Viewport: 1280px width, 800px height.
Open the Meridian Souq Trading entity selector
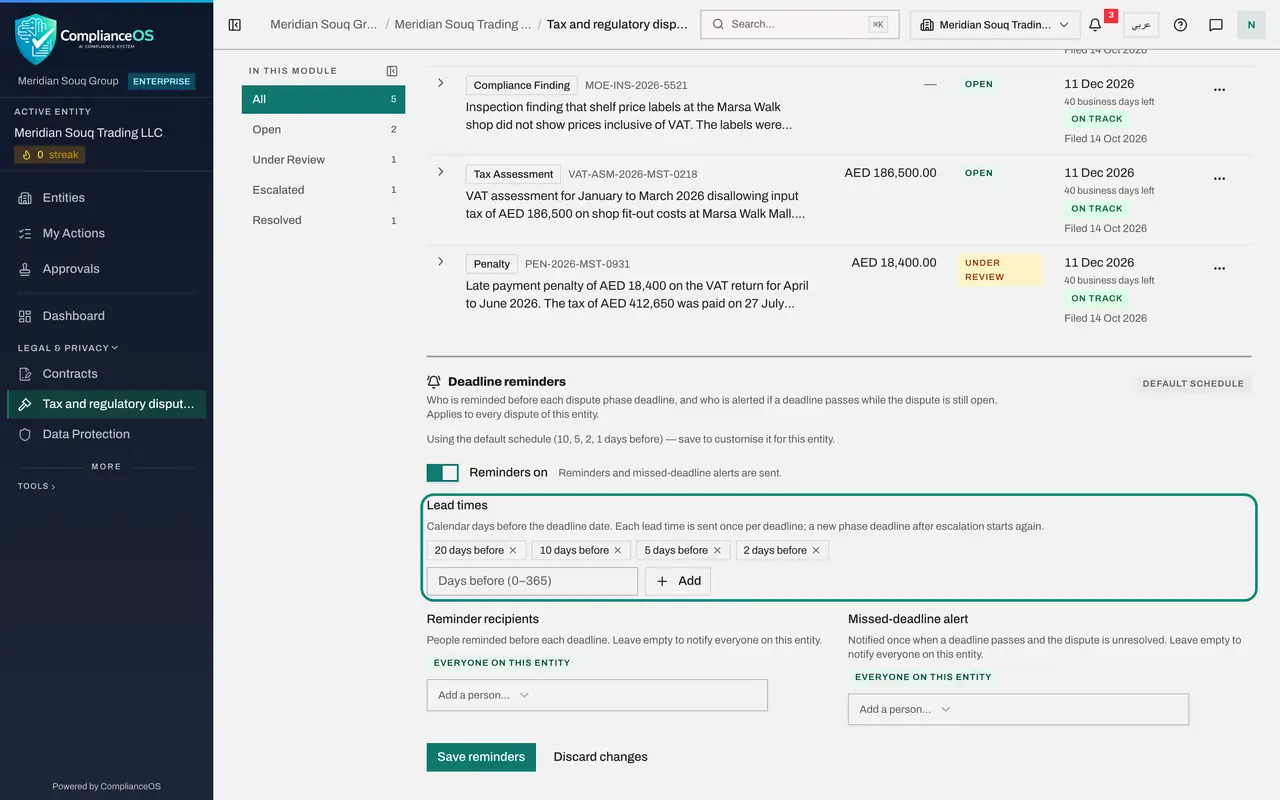(x=994, y=25)
